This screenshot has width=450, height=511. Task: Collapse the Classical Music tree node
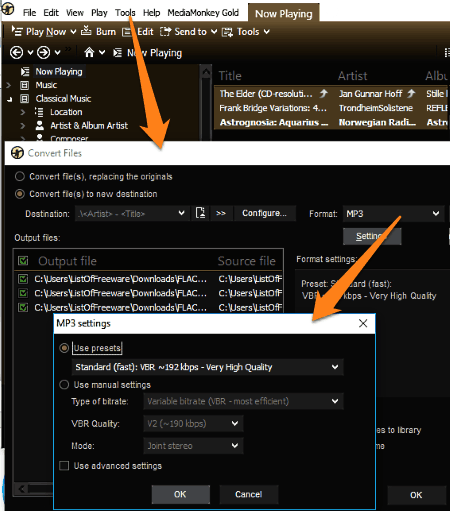(9, 99)
